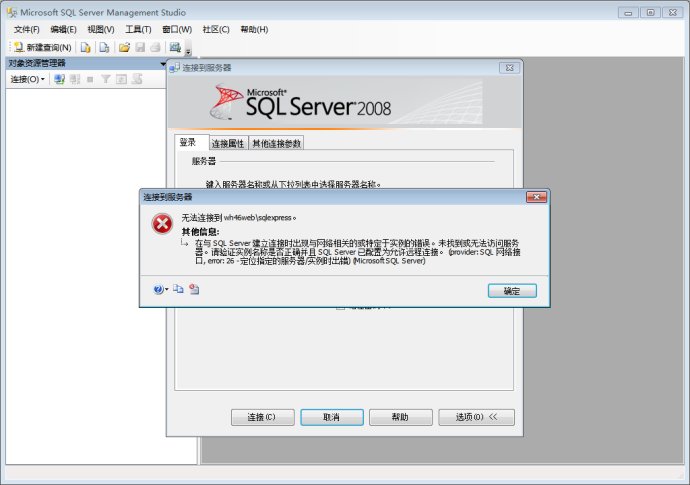Click the Connect Object Explorer icon
This screenshot has width=690, height=485.
point(59,79)
